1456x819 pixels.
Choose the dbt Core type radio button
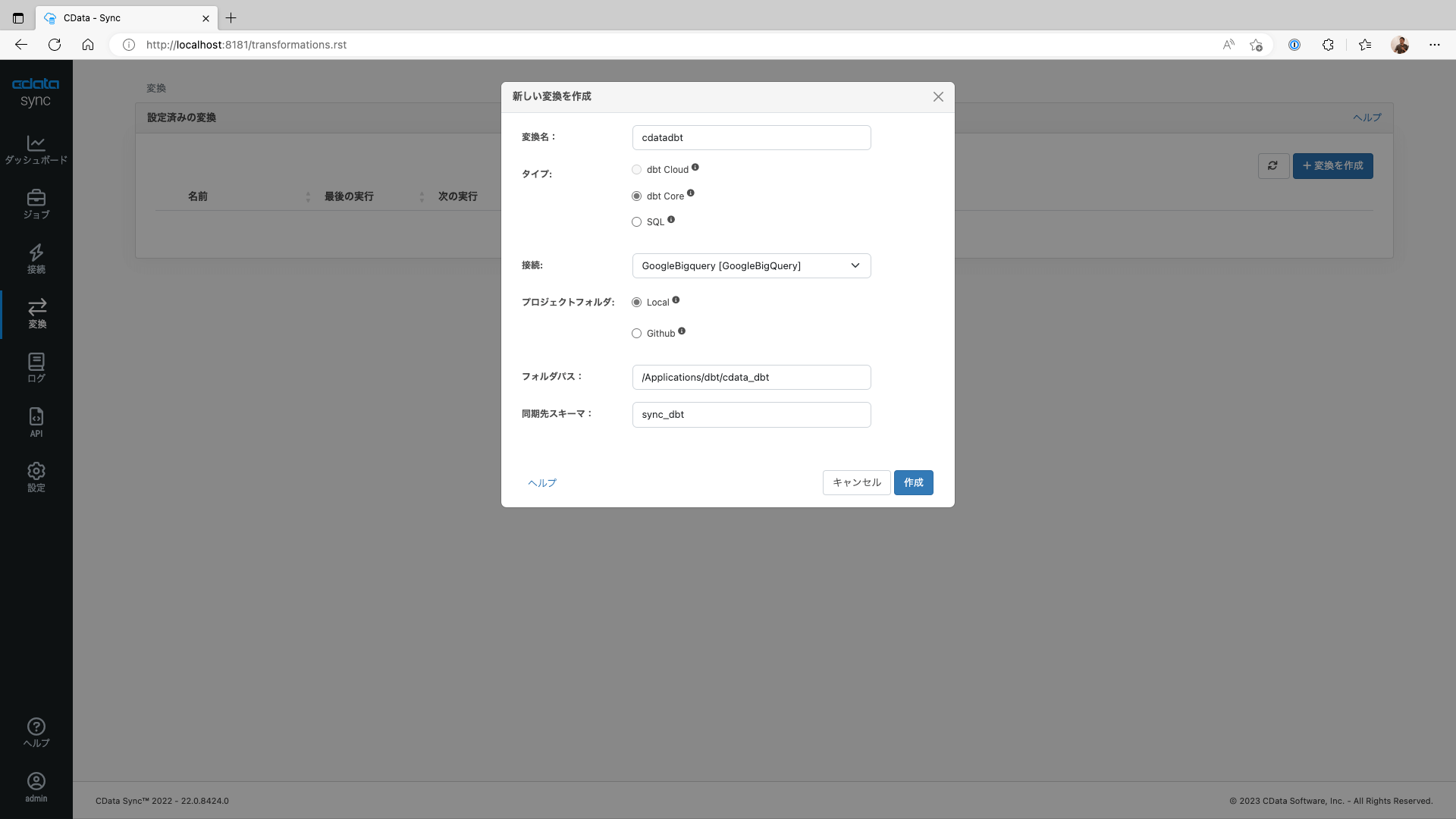coord(636,196)
